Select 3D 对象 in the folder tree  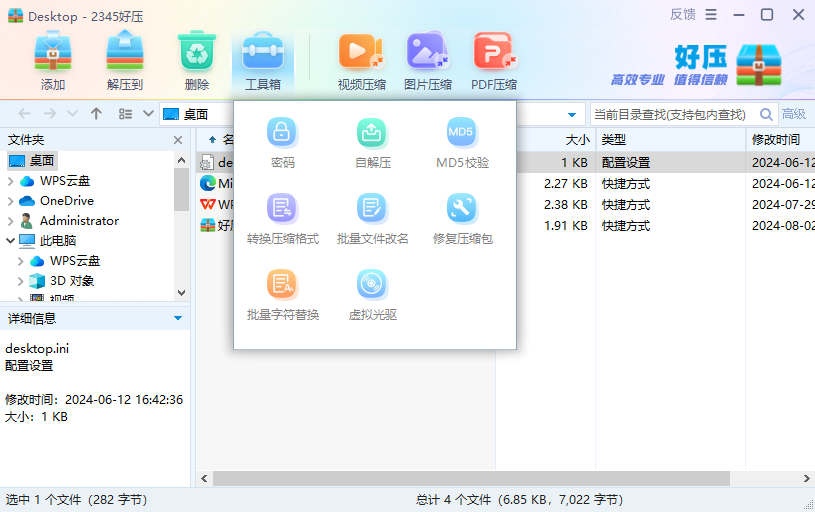(62, 281)
